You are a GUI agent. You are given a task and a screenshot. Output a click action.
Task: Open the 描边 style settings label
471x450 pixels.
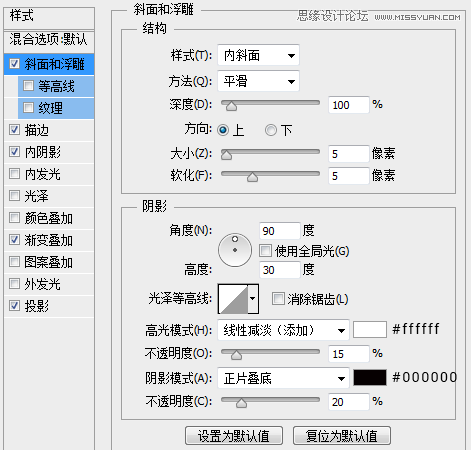pos(37,130)
